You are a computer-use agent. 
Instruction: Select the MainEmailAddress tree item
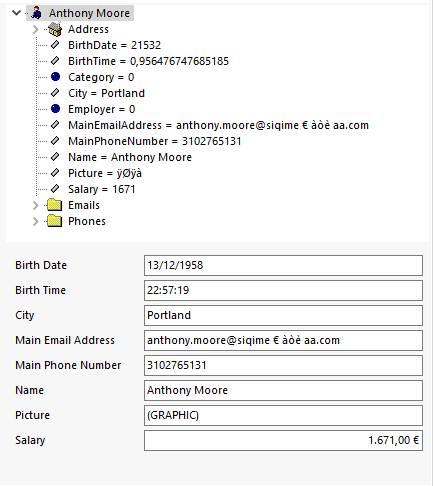tap(218, 125)
